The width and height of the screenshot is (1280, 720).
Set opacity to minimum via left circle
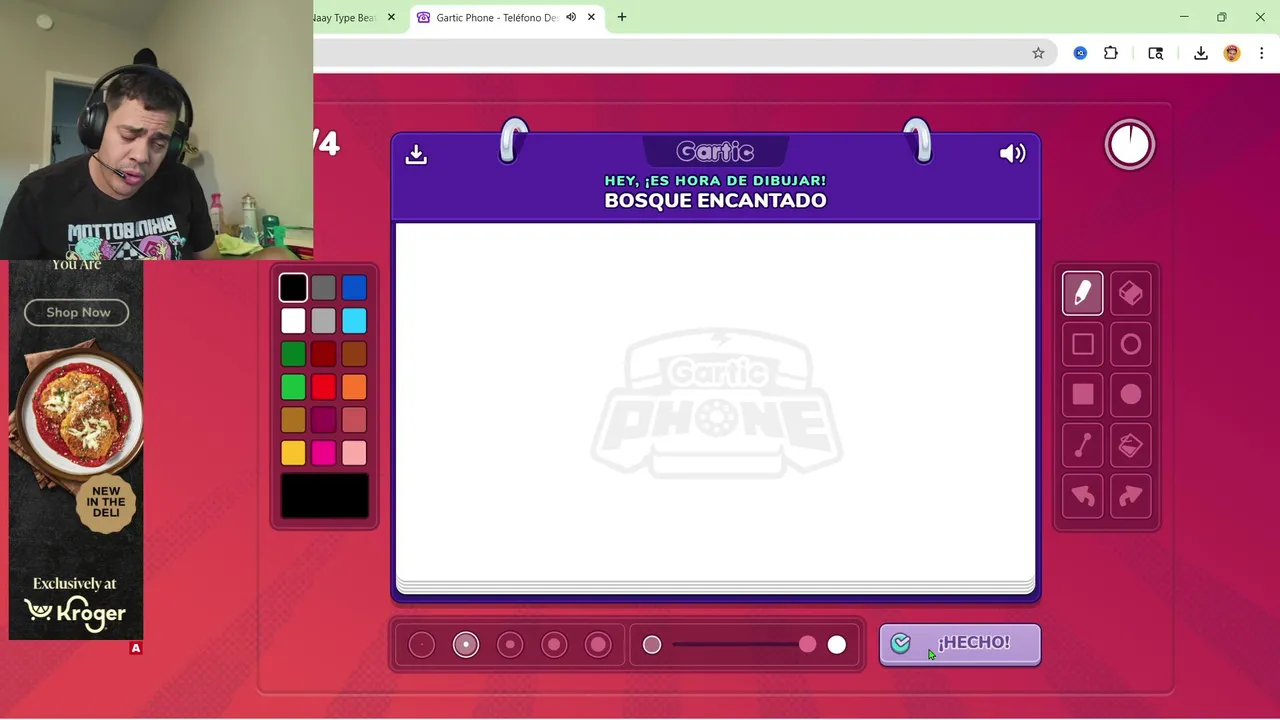652,645
